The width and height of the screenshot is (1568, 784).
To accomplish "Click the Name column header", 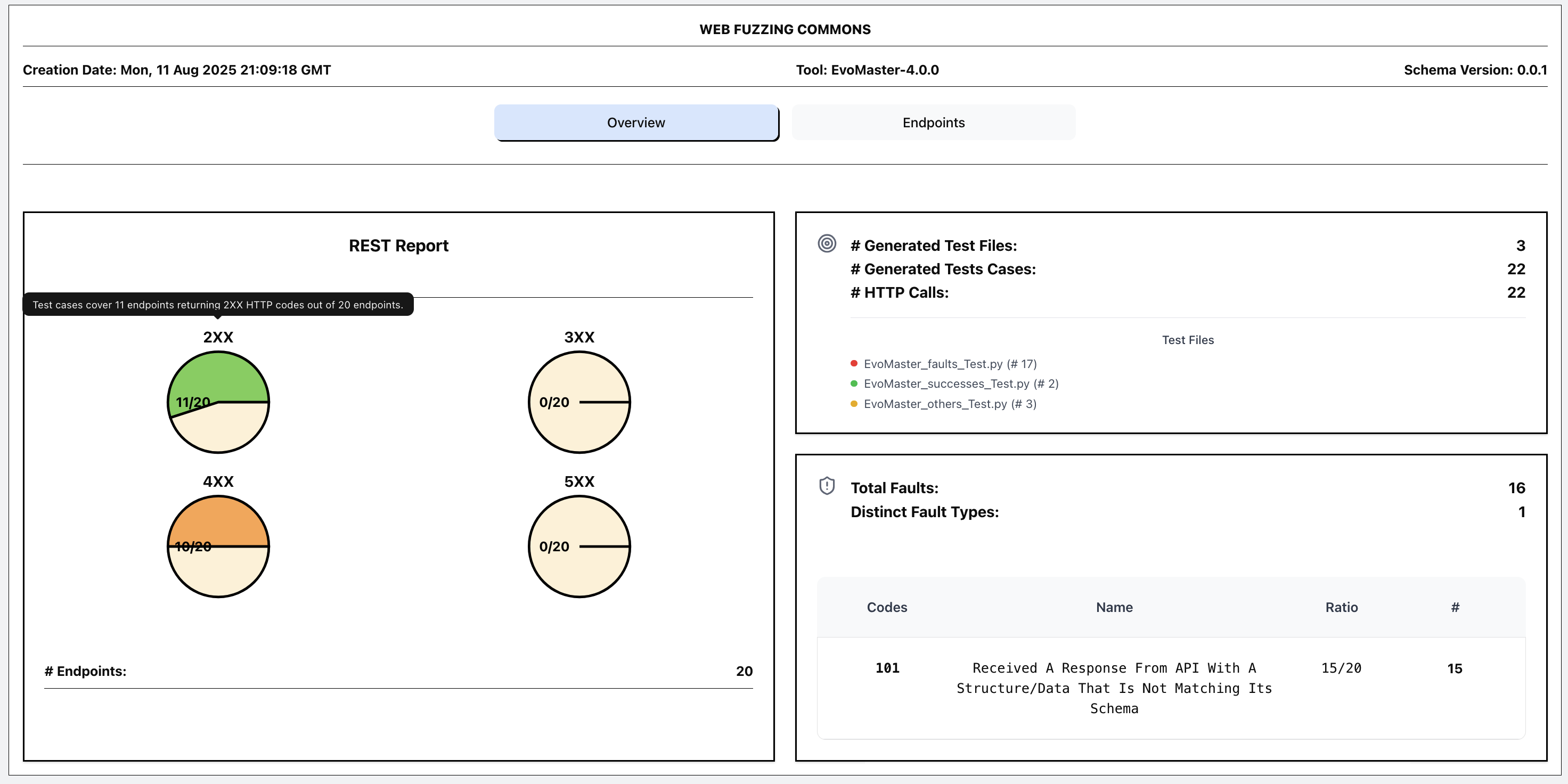I will click(1114, 607).
